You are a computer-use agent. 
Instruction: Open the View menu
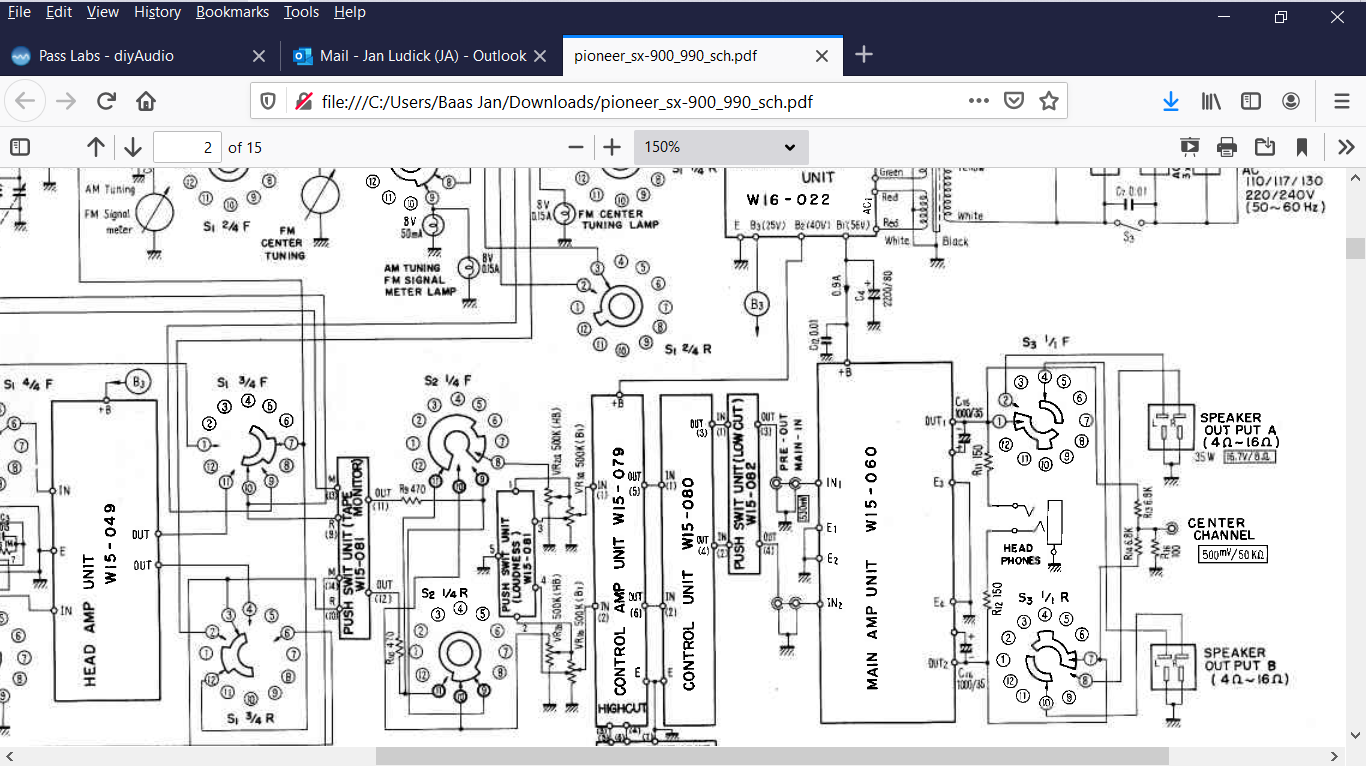pyautogui.click(x=103, y=12)
